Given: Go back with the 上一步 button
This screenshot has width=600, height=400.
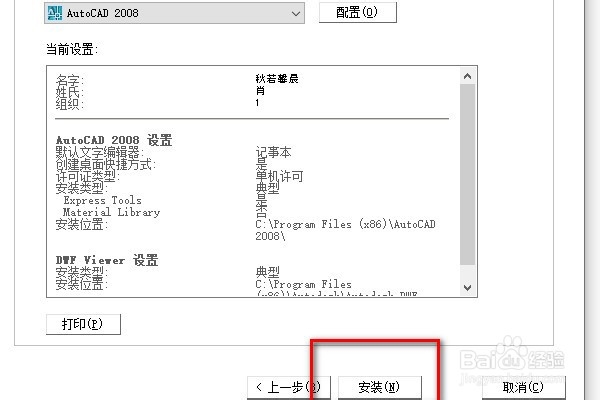Looking at the screenshot, I should pyautogui.click(x=289, y=388).
